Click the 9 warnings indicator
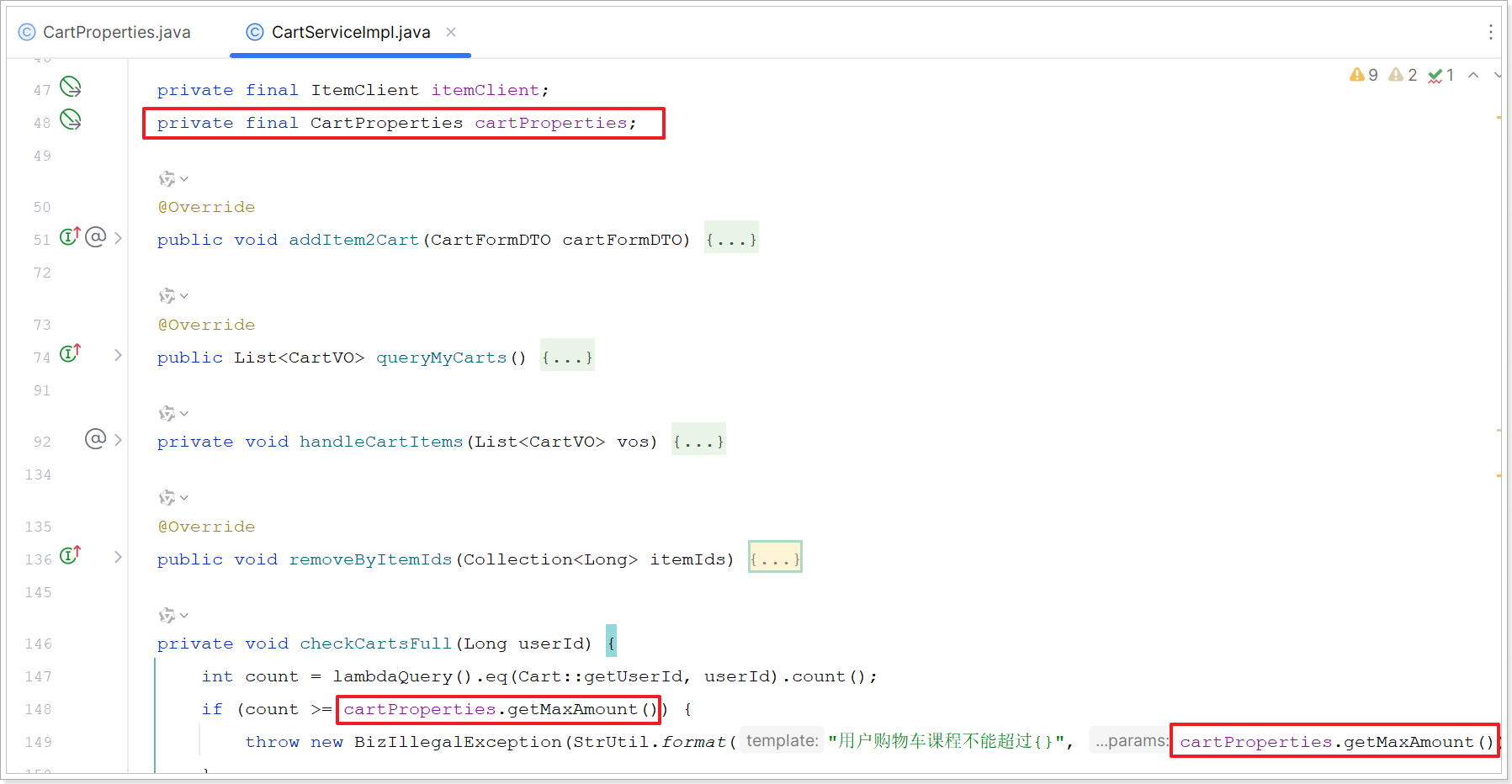Viewport: 1512px width, 784px height. [x=1364, y=75]
